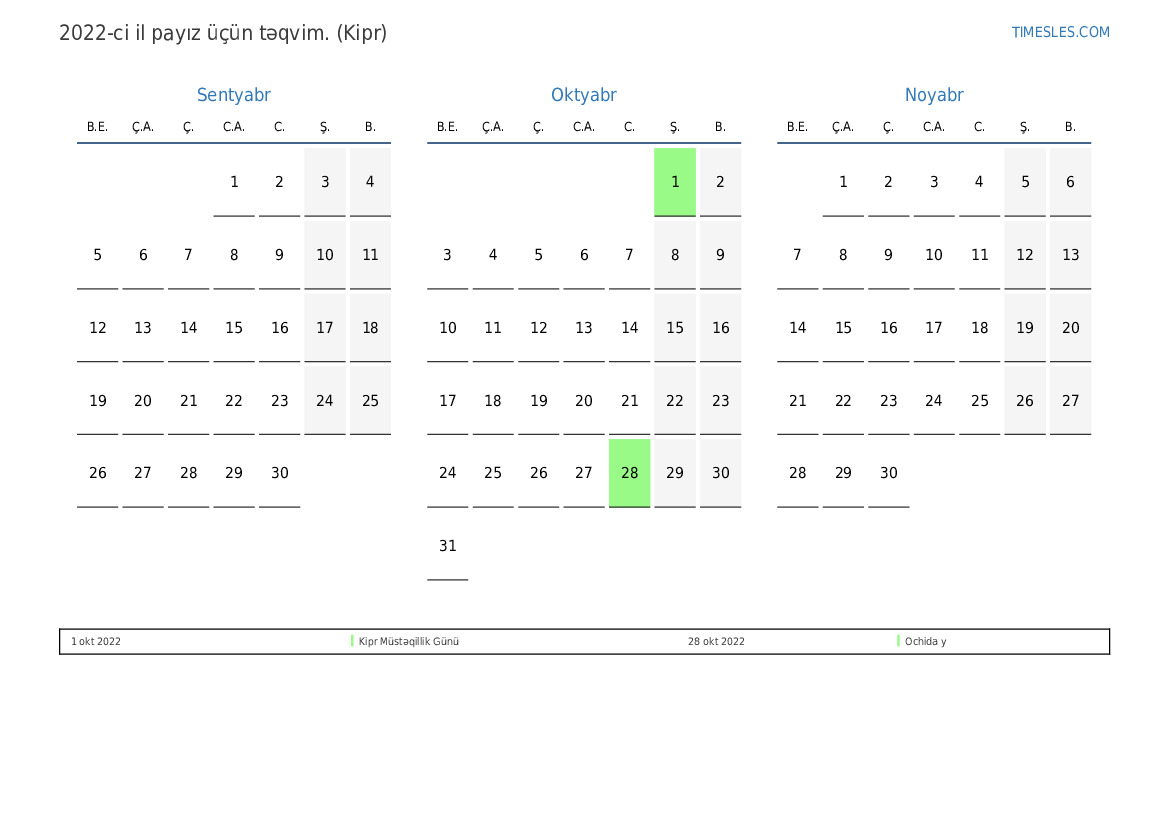The height and width of the screenshot is (827, 1169).
Task: Select 1 in Sentyabr
Action: 234,182
